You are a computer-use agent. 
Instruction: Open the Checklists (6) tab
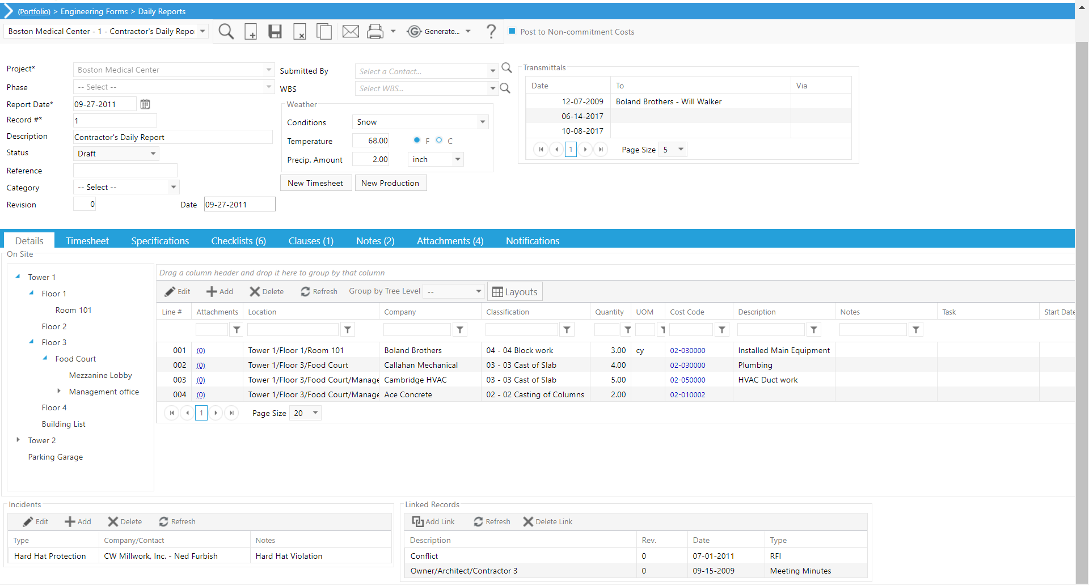pyautogui.click(x=239, y=241)
